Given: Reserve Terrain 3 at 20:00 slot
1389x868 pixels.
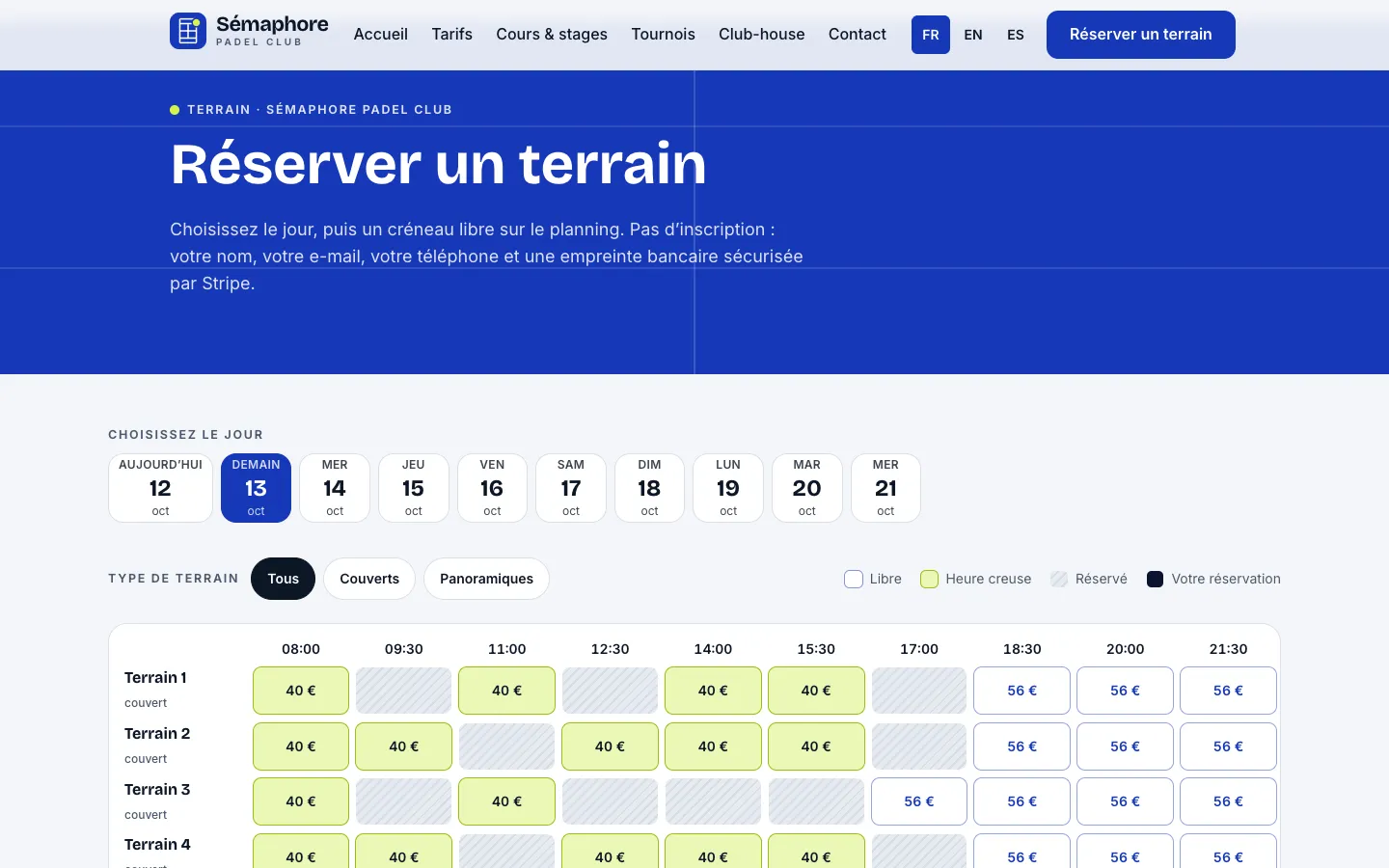Looking at the screenshot, I should pyautogui.click(x=1125, y=801).
